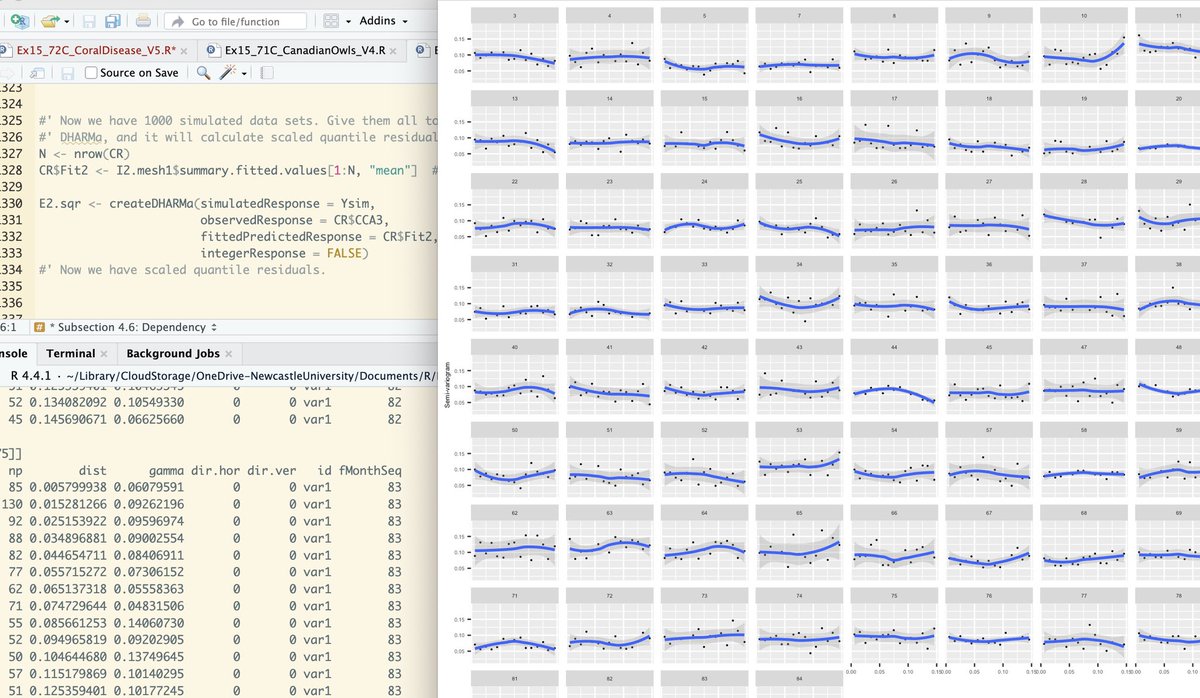
Task: Switch to the Console tab
Action: (12, 353)
